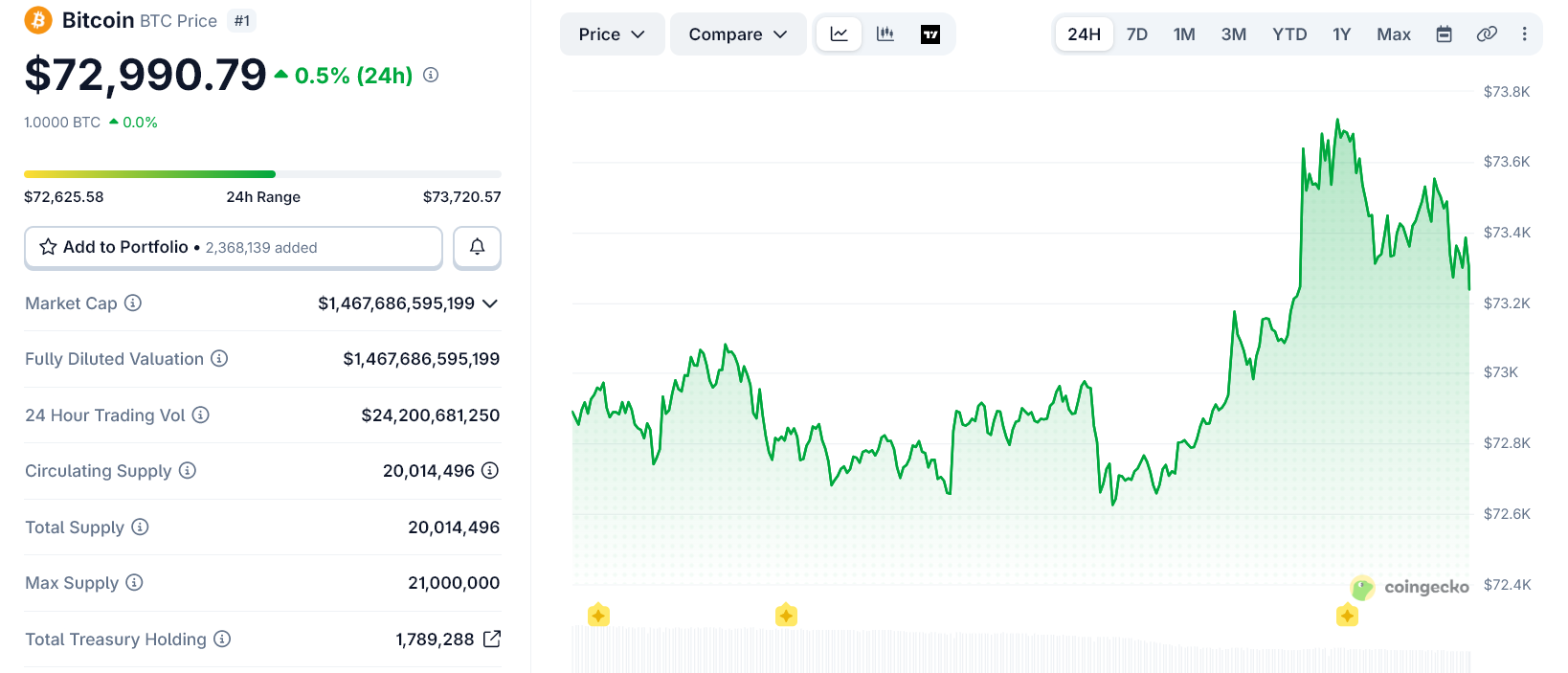Click info icon next to Market Cap
This screenshot has height=673, width=1568.
click(133, 303)
